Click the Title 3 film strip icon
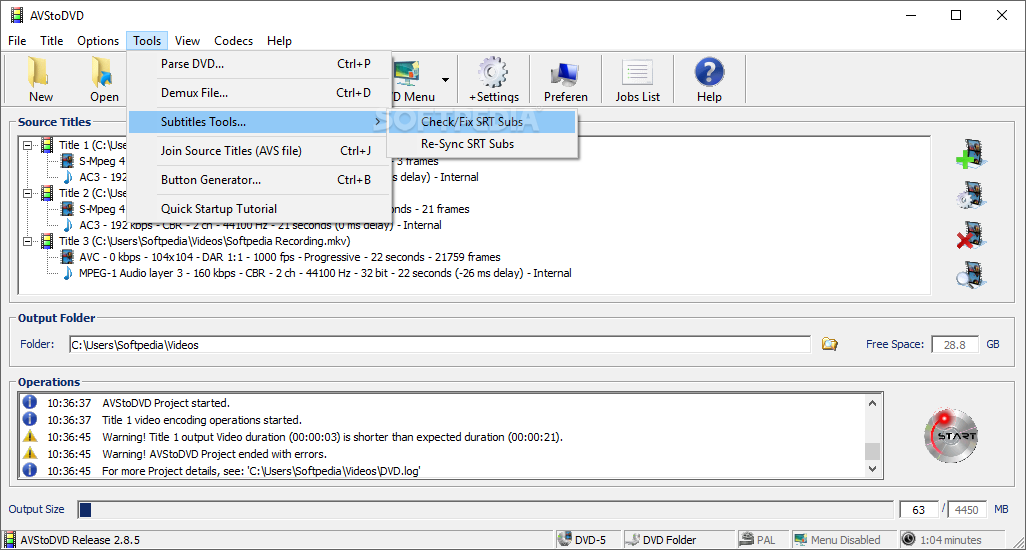 (x=47, y=241)
